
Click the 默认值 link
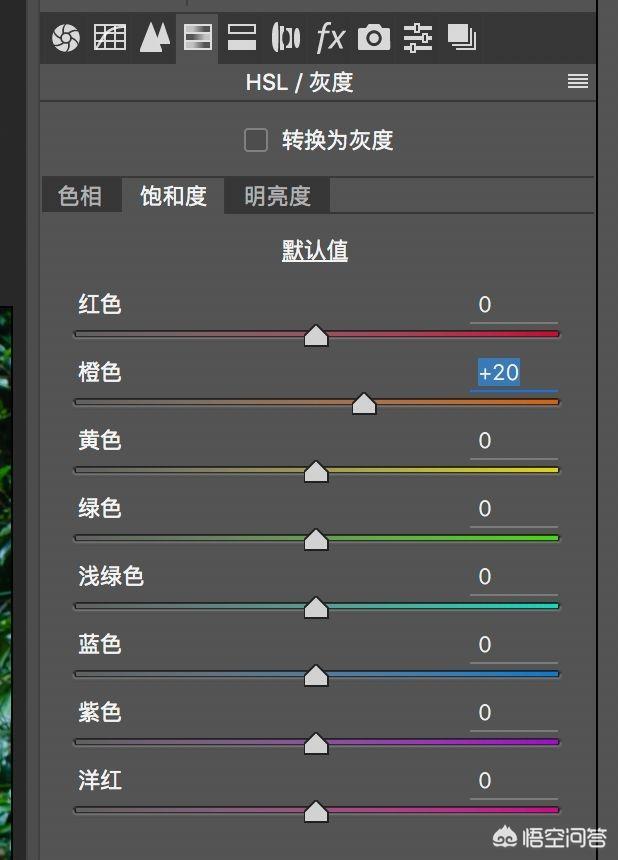point(315,250)
